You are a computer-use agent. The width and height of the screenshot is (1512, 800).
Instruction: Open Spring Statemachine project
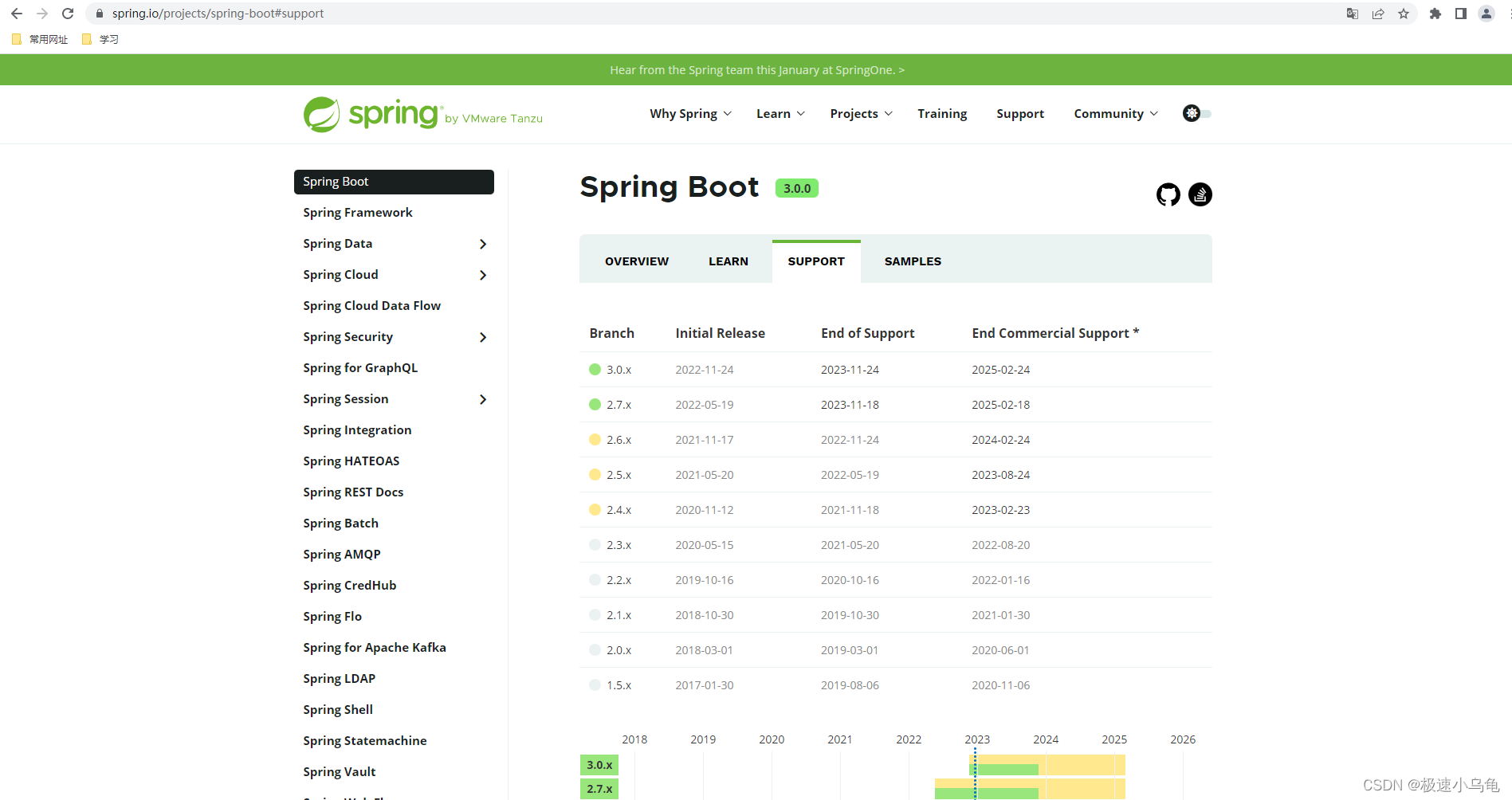[x=365, y=741]
